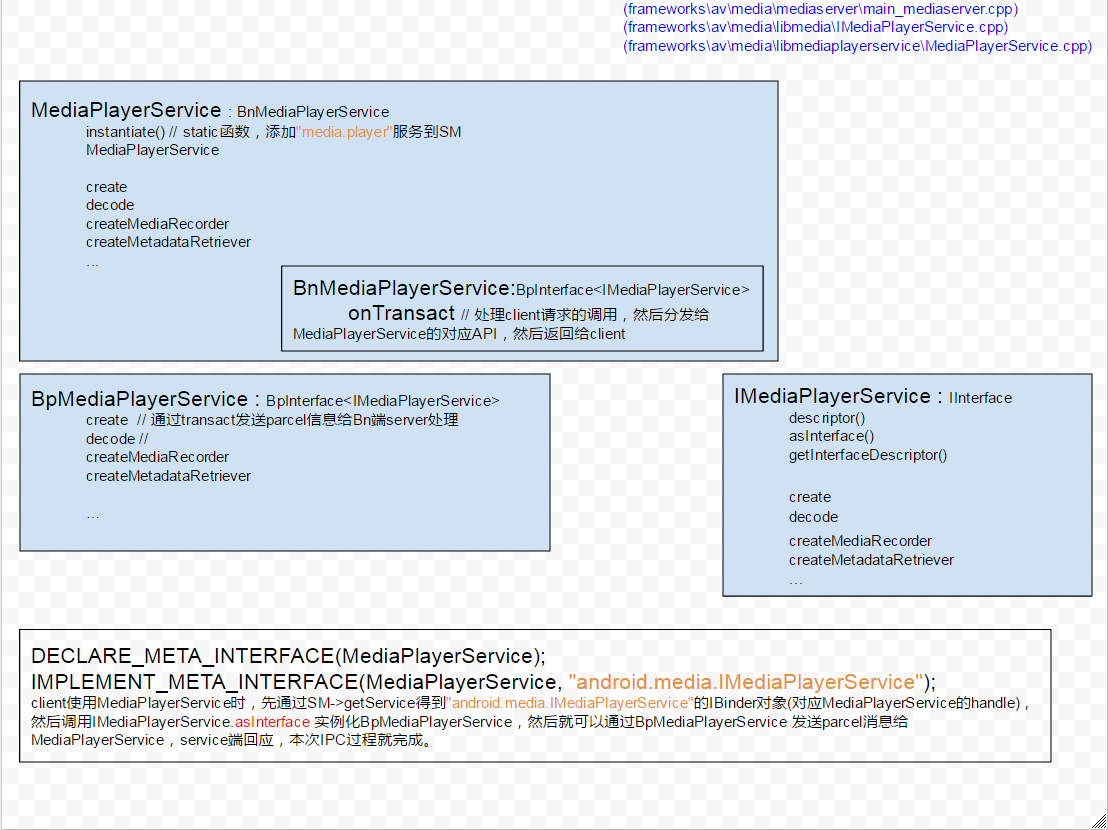Image resolution: width=1108 pixels, height=830 pixels.
Task: Click the main_mediaserver.cpp path text
Action: click(x=820, y=9)
